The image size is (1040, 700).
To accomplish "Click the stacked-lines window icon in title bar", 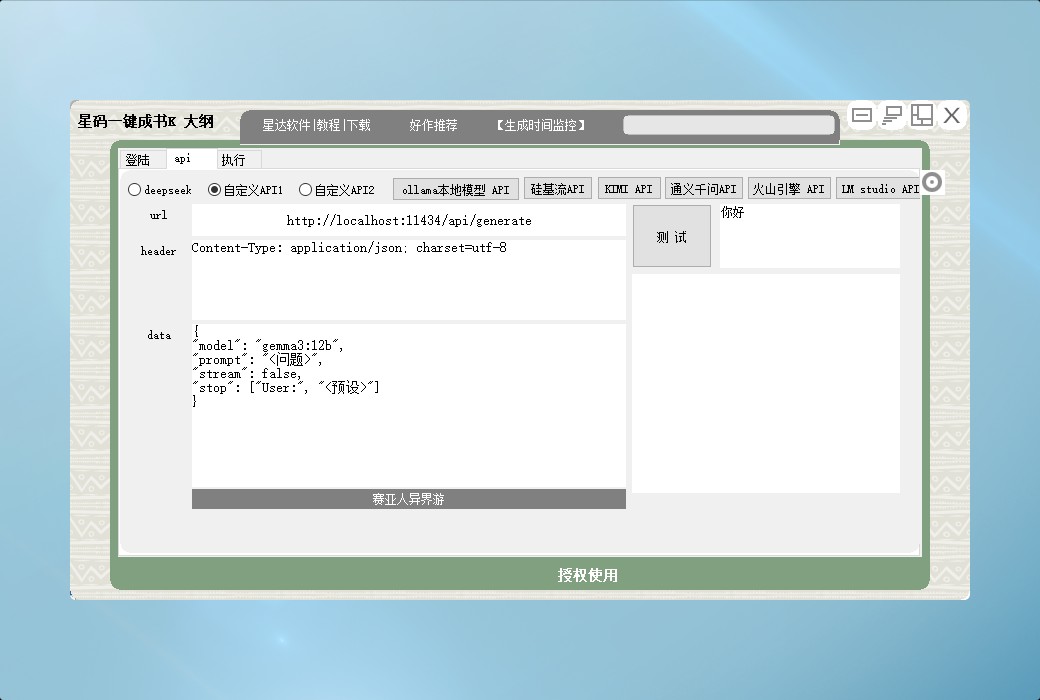I will pos(892,116).
